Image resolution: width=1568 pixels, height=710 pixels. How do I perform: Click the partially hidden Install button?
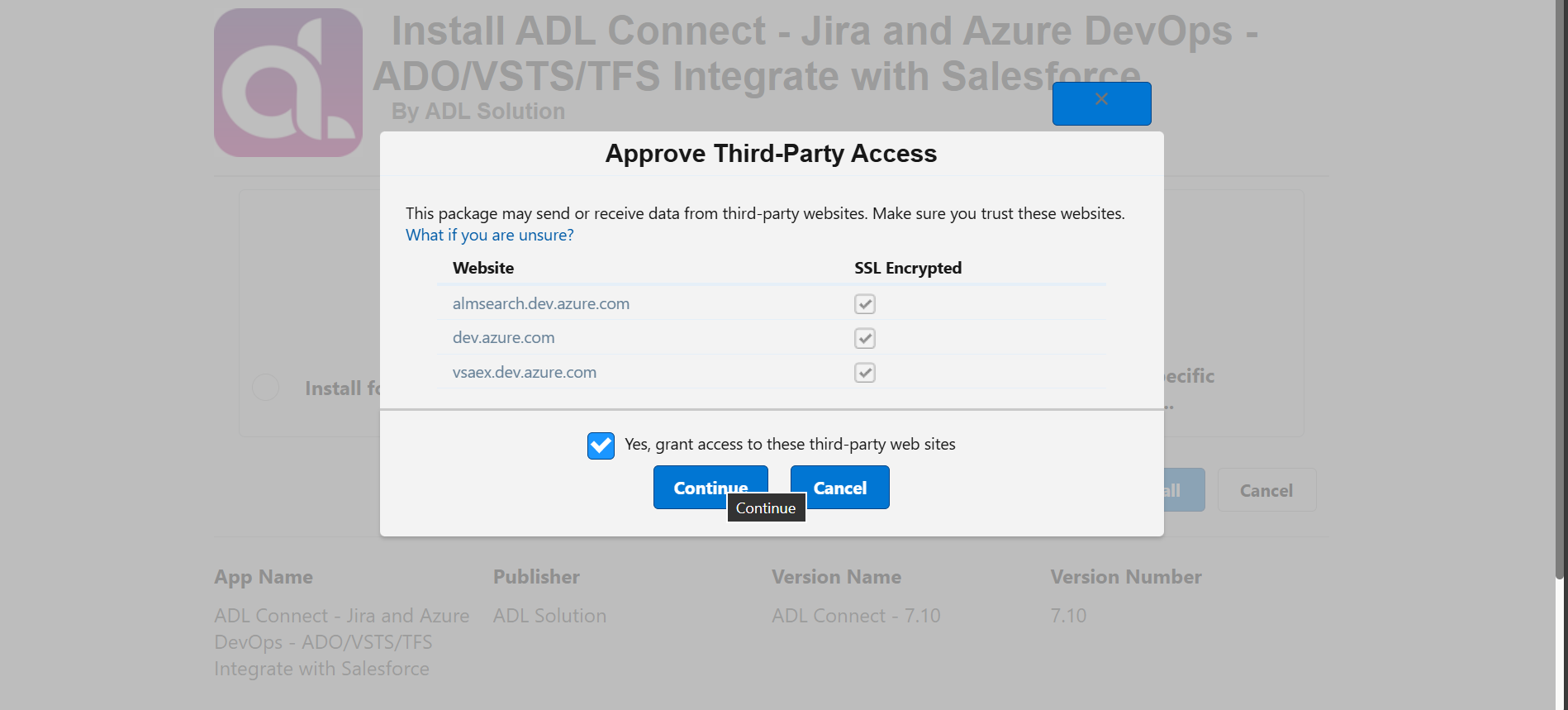[x=1184, y=490]
